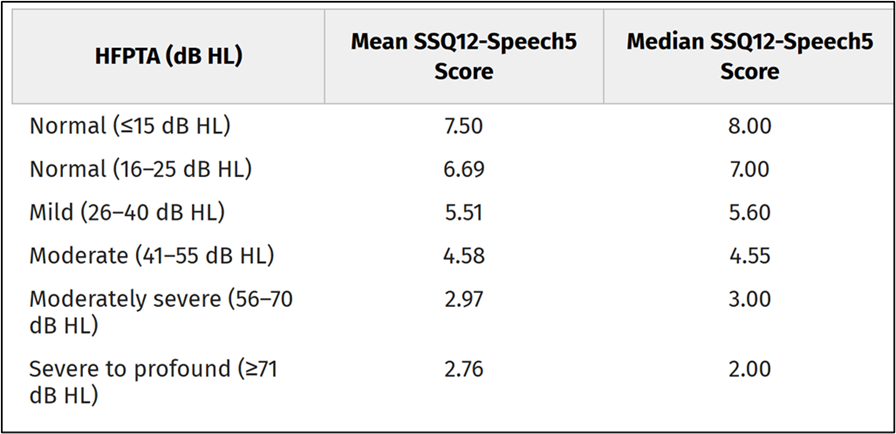Select the Normal (16–25 dB HL) row label
Screen dimensions: 896x434
tap(140, 170)
